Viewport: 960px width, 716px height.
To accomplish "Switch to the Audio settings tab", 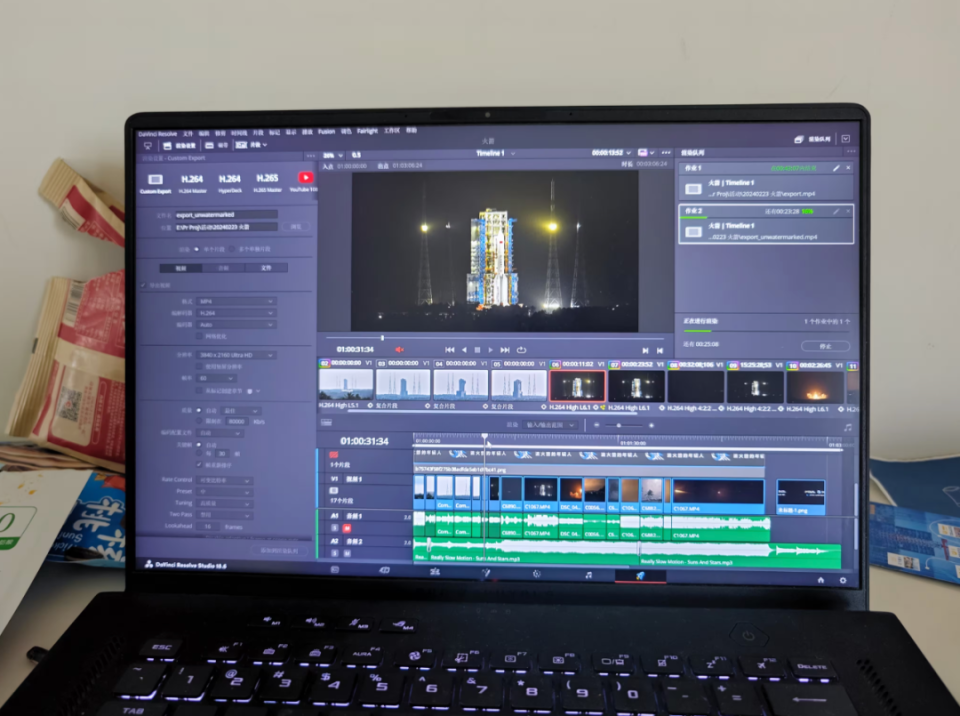I will (223, 268).
